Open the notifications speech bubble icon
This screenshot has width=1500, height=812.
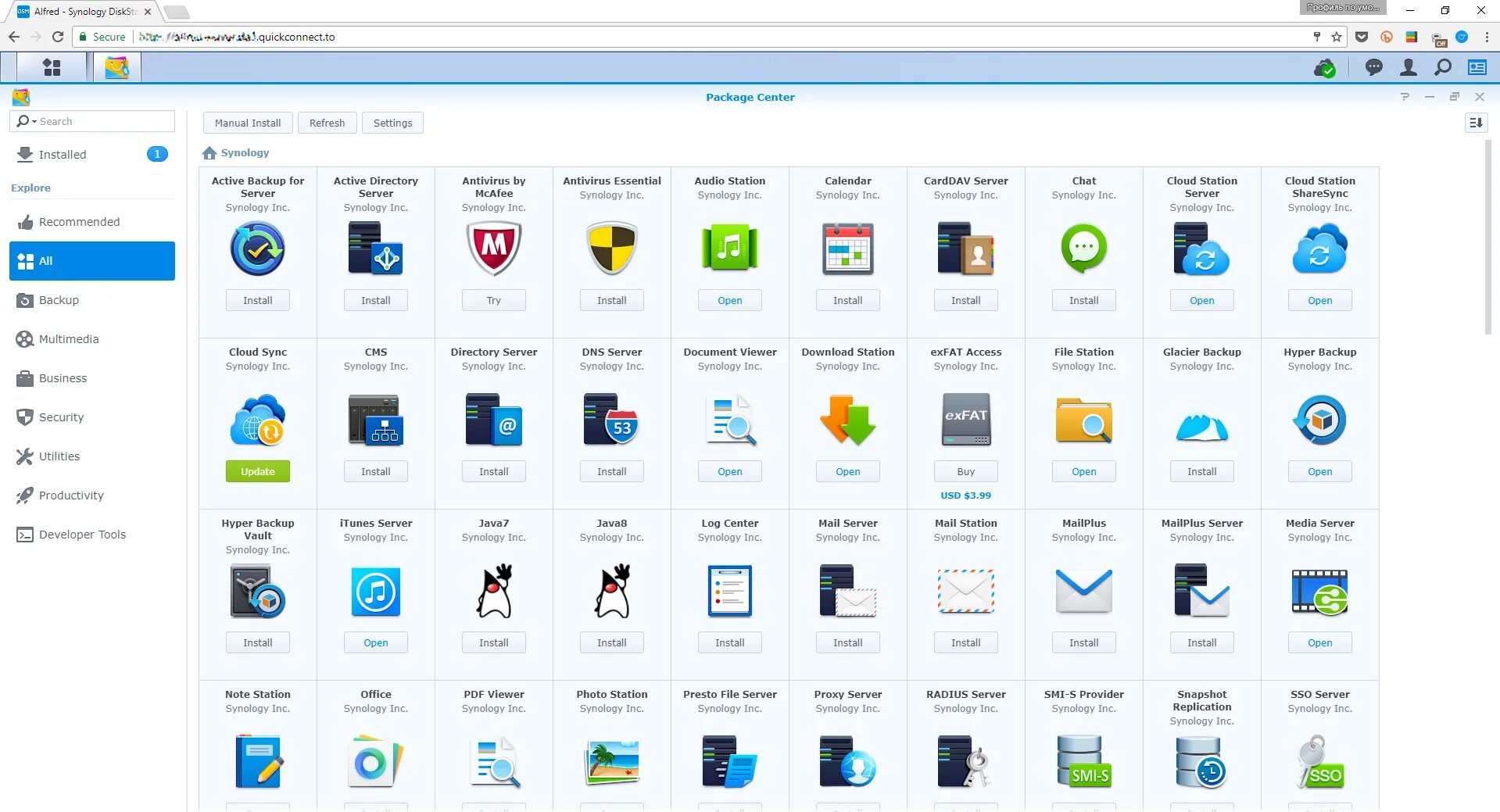point(1373,68)
